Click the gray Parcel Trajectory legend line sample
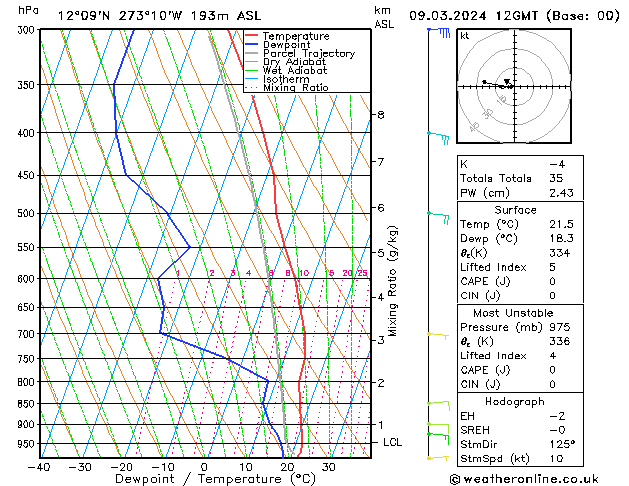 click(x=251, y=53)
